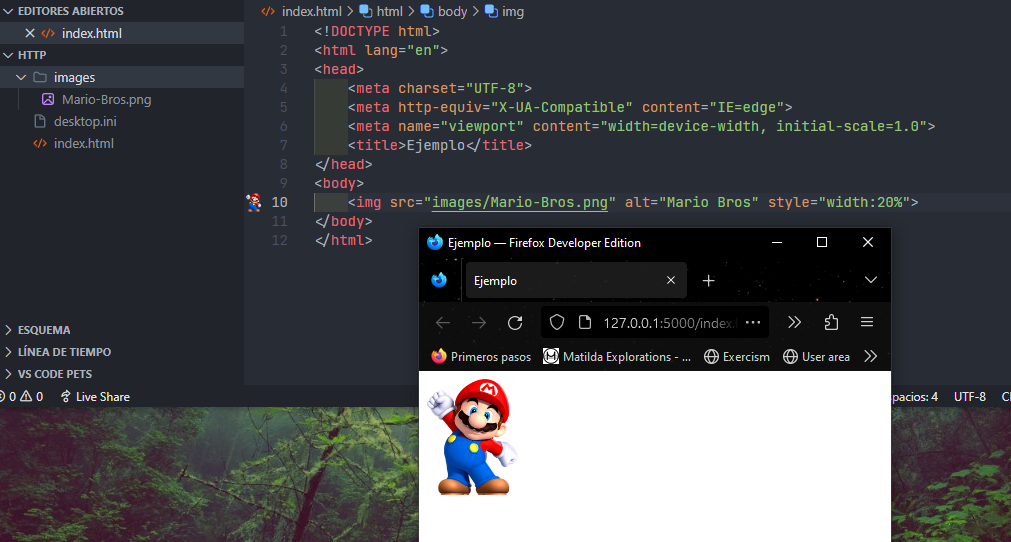Open index.html in the open editors list
The image size is (1011, 542).
coord(92,33)
